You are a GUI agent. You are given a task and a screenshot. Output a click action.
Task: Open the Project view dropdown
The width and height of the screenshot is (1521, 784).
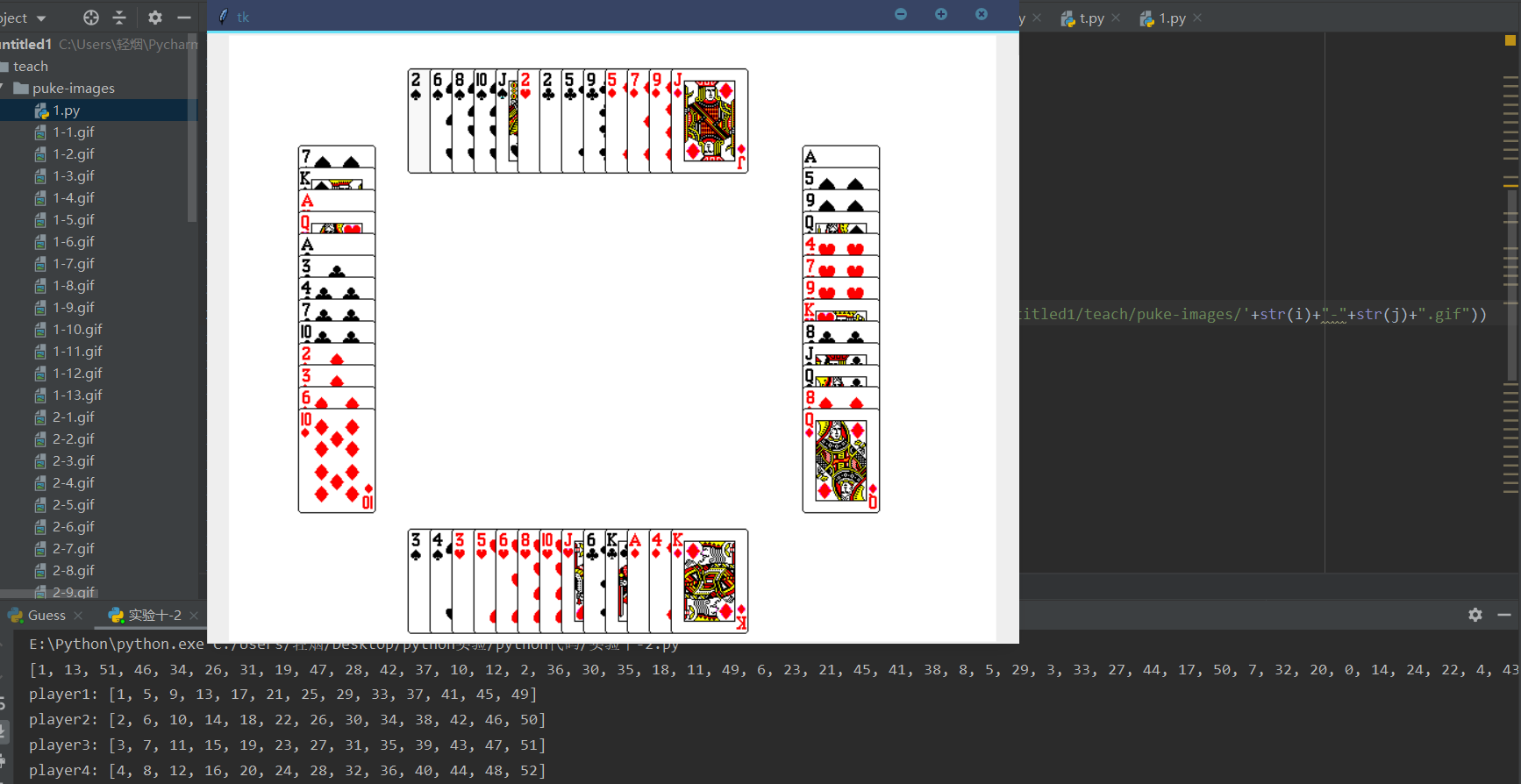[40, 18]
